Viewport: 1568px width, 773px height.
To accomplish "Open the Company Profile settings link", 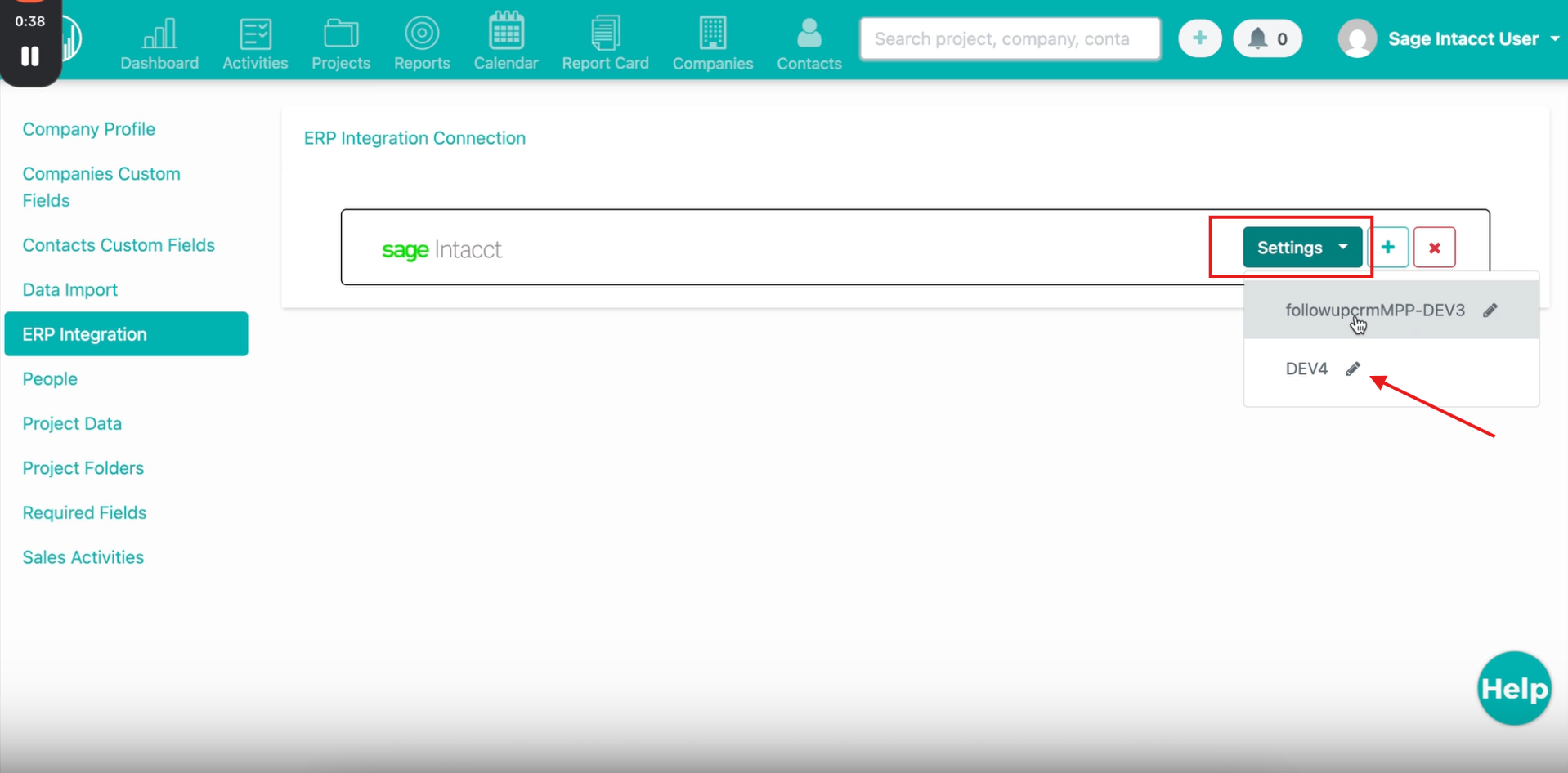I will (88, 129).
